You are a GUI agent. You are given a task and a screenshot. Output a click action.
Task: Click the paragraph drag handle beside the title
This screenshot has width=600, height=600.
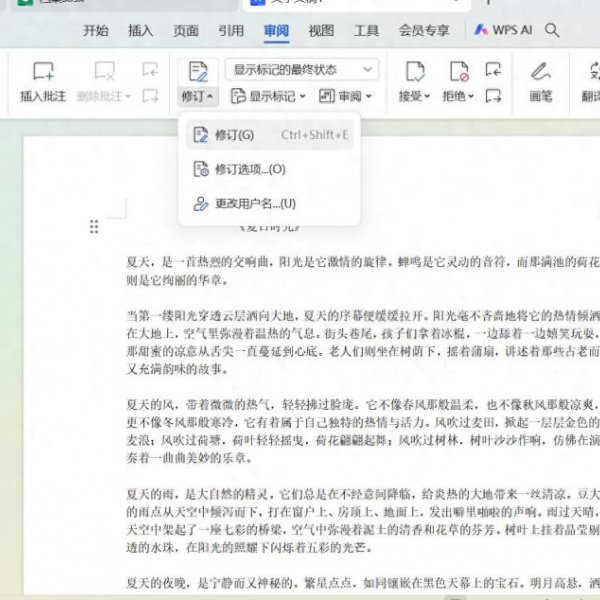click(x=94, y=227)
